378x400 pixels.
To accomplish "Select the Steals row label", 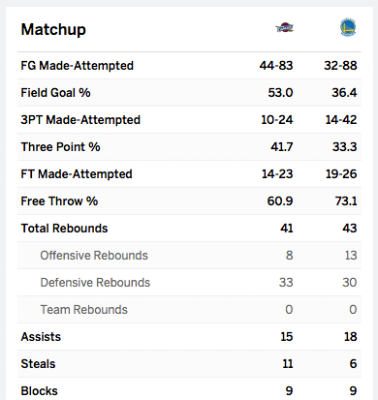I will [38, 364].
